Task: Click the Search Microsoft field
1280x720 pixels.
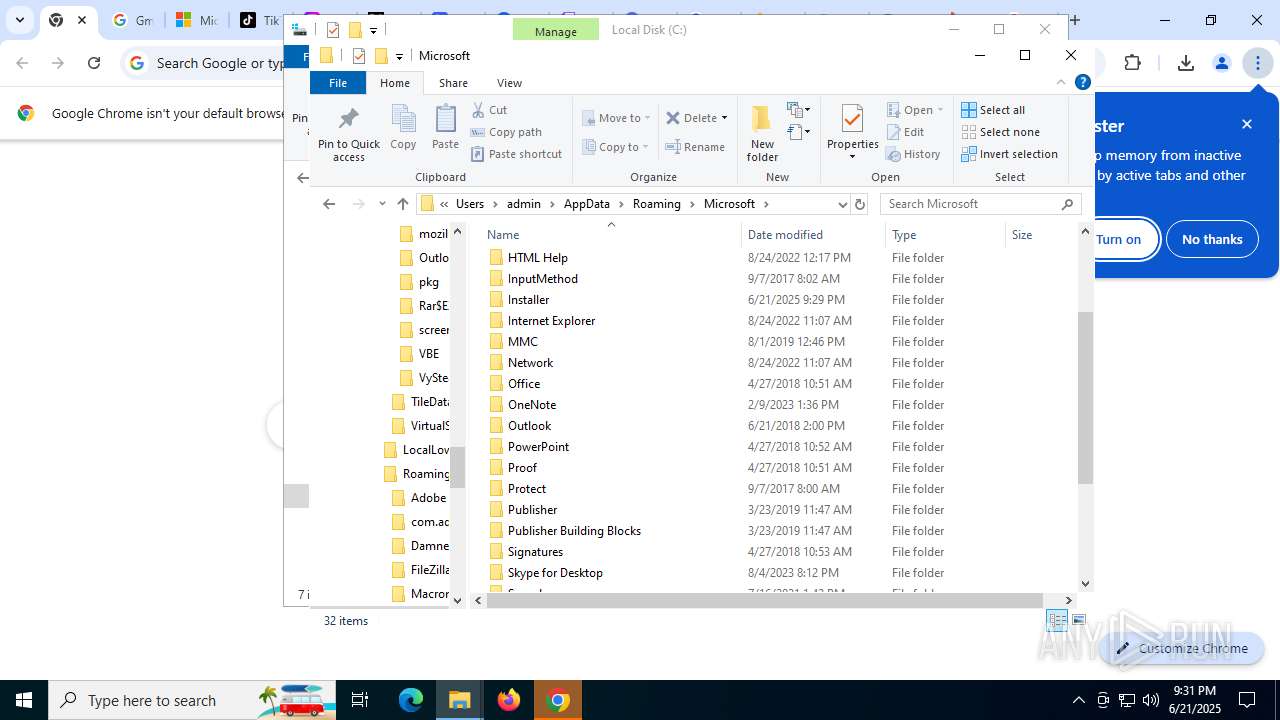Action: 980,204
